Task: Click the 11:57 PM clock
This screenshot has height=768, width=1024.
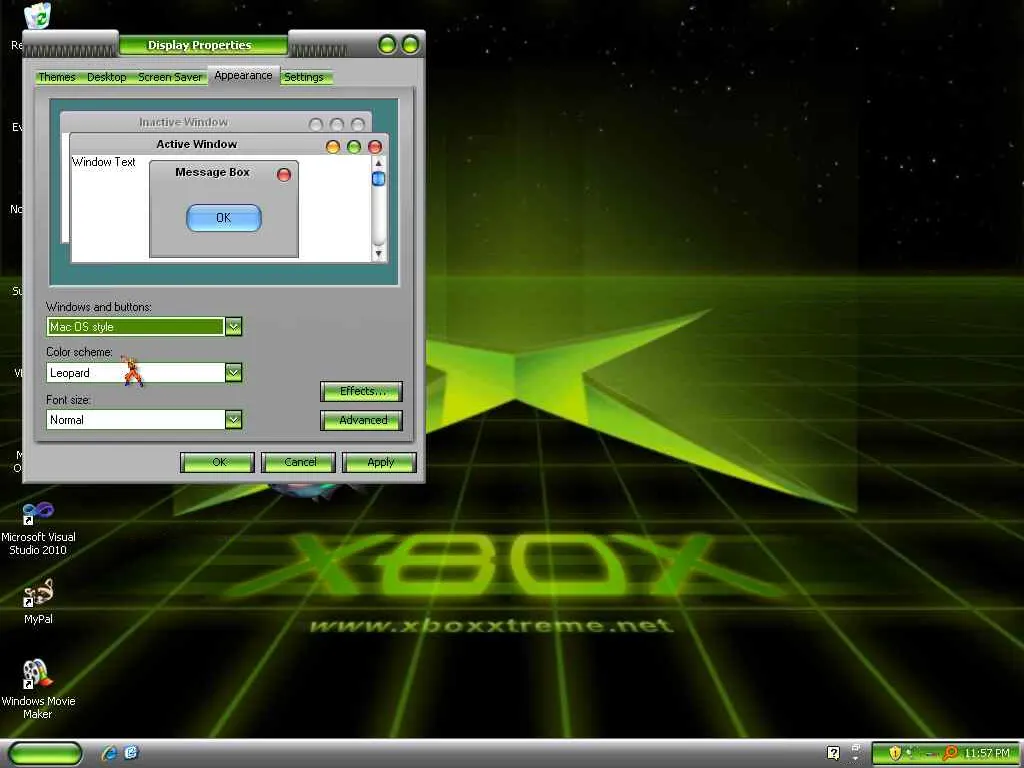Action: (986, 754)
